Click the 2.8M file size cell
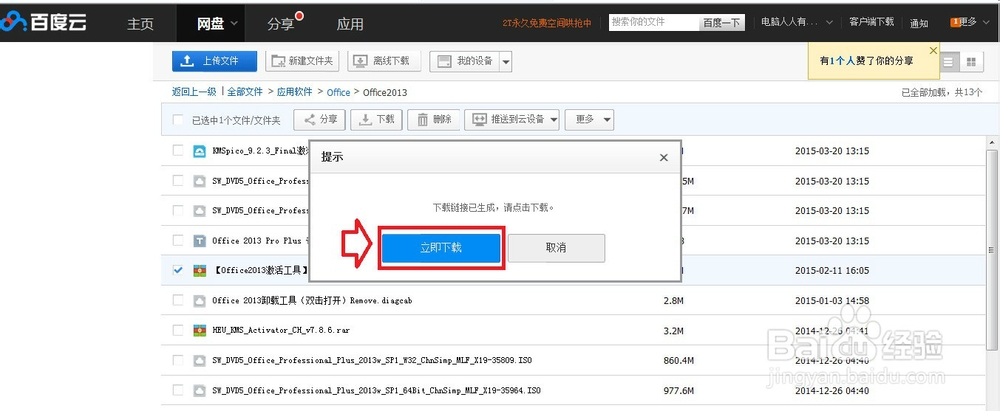 (x=673, y=301)
